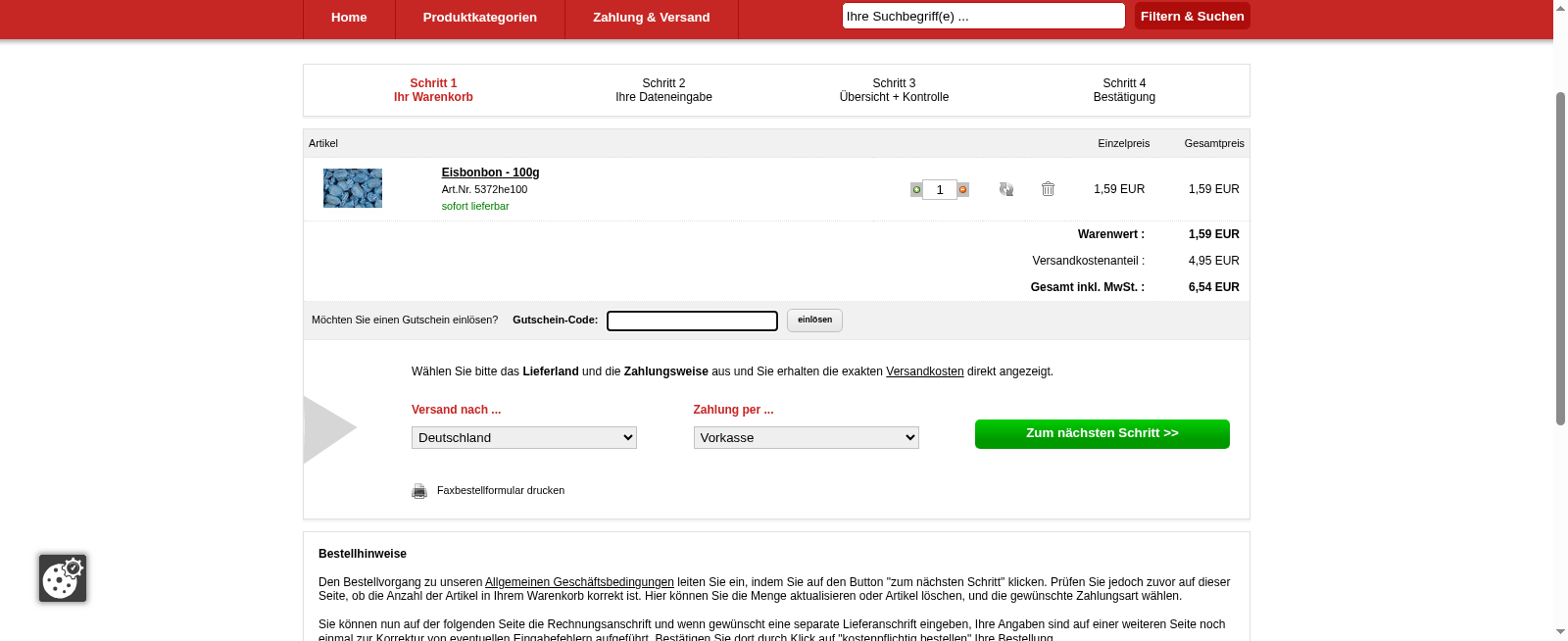Open the Allgemeinen Geschäftsbedingungen link
Image resolution: width=1568 pixels, height=641 pixels.
[x=579, y=582]
